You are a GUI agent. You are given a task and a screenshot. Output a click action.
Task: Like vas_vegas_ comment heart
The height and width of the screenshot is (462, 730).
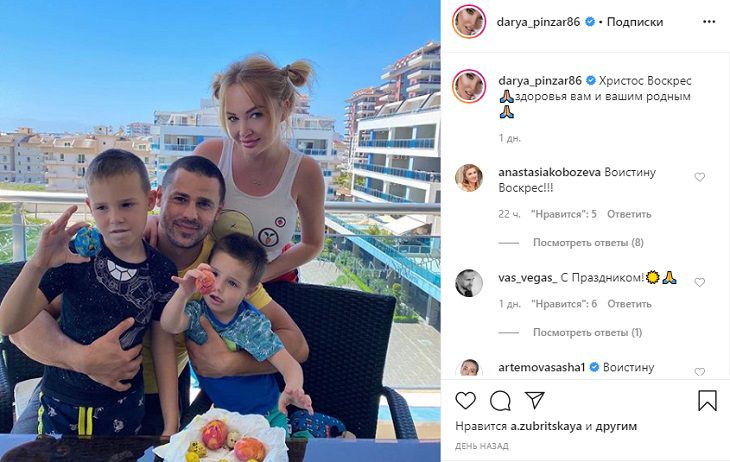click(699, 282)
